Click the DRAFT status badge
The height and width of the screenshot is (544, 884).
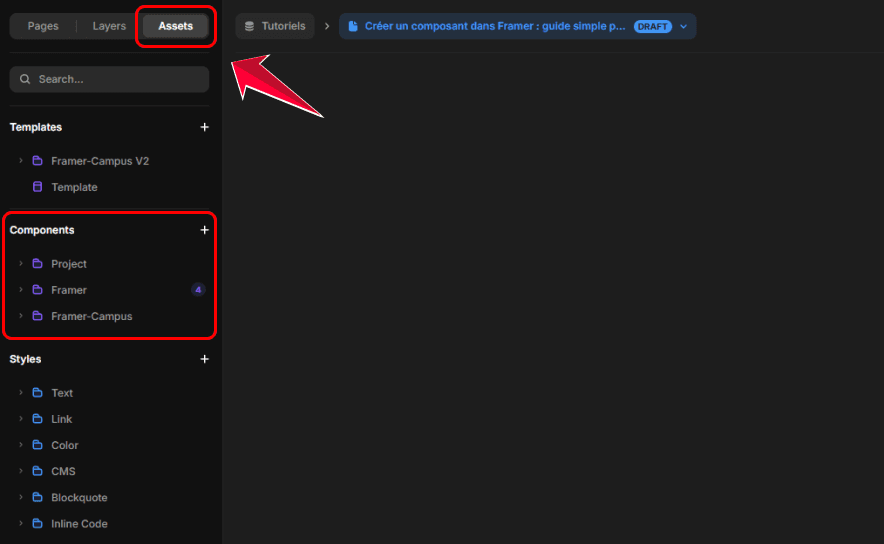(x=652, y=26)
